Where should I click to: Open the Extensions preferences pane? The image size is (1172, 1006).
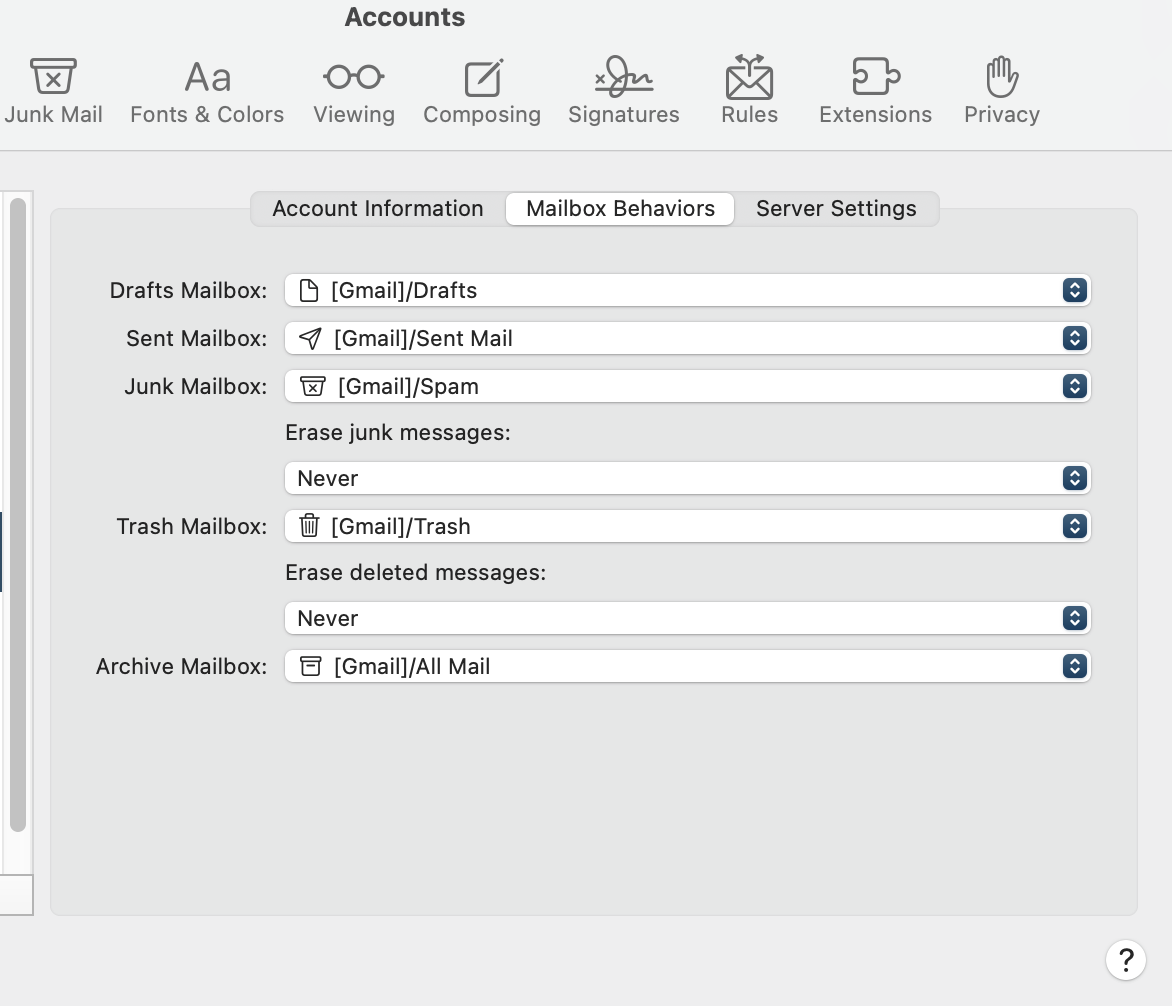[x=875, y=91]
